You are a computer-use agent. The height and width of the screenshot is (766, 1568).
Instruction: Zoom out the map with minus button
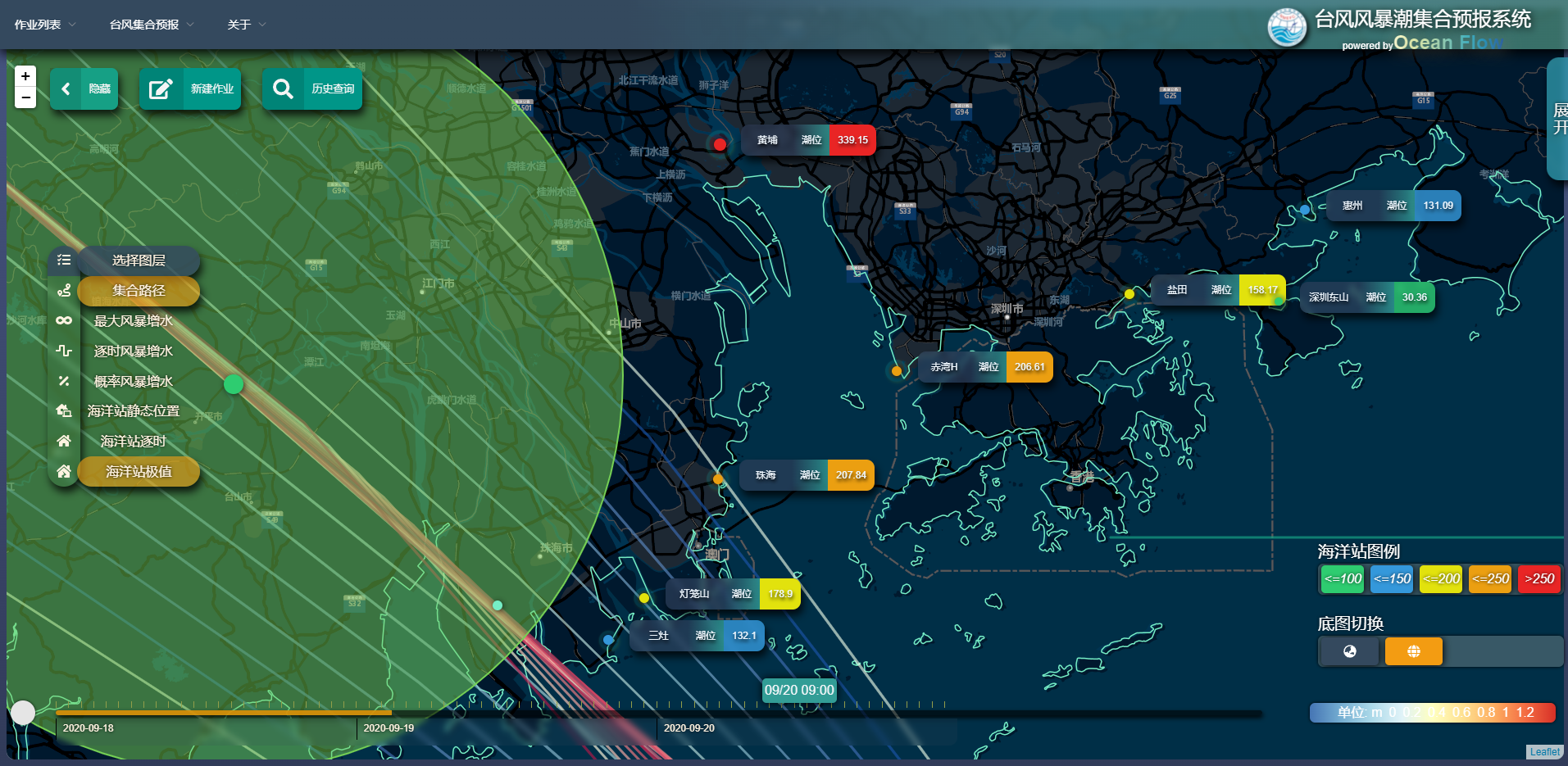25,97
